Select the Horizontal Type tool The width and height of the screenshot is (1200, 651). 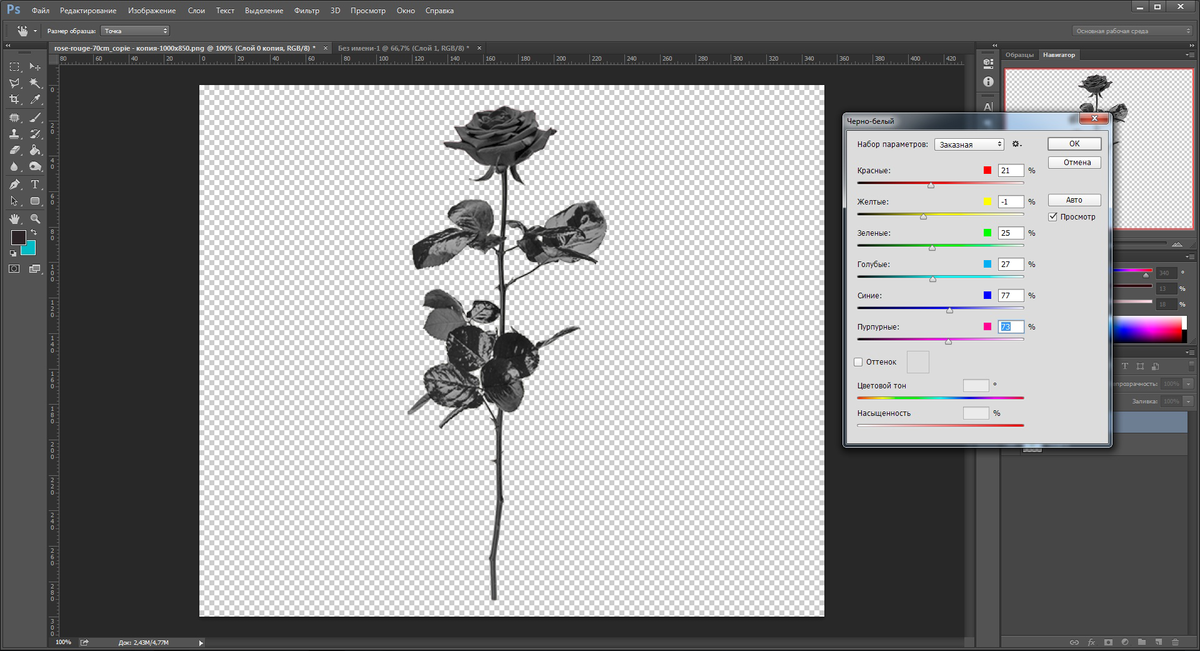pos(35,185)
